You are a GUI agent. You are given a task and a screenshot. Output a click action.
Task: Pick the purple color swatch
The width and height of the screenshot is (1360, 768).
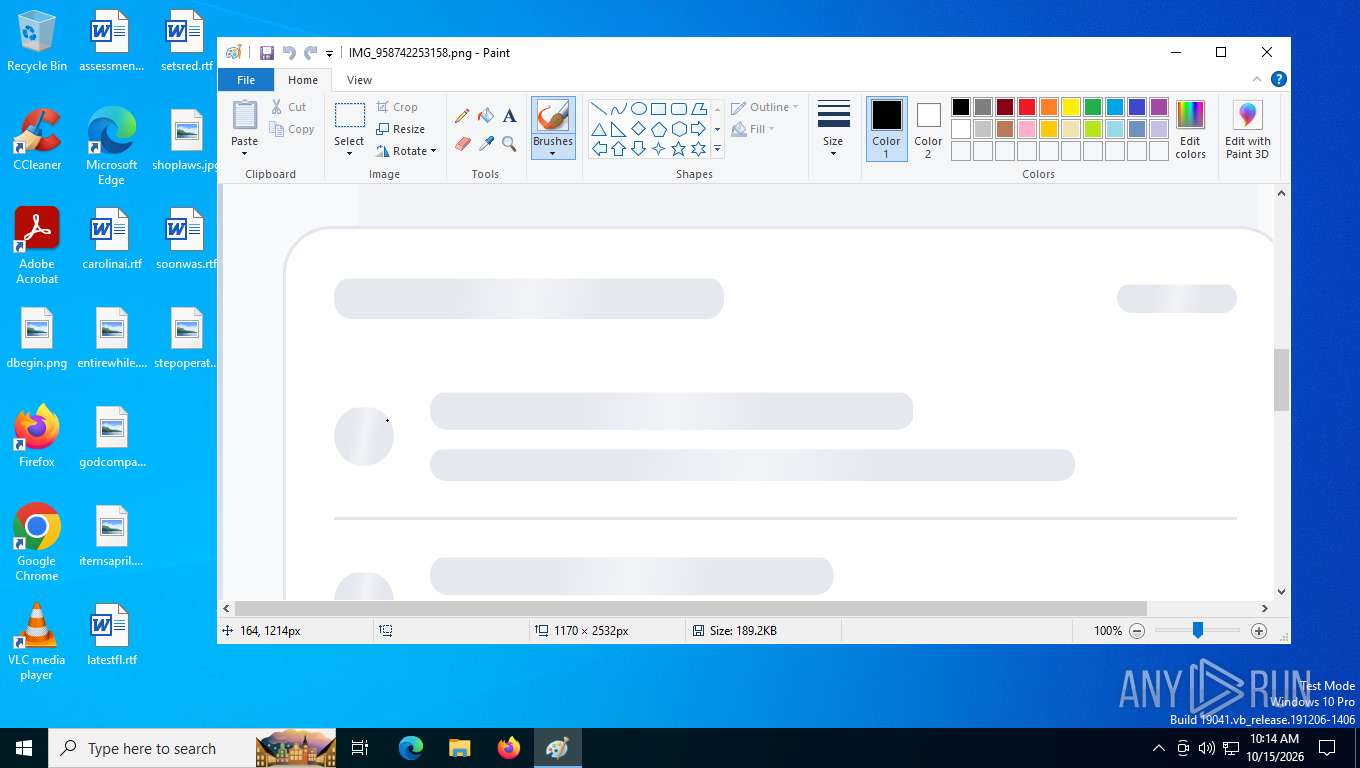coord(1159,107)
